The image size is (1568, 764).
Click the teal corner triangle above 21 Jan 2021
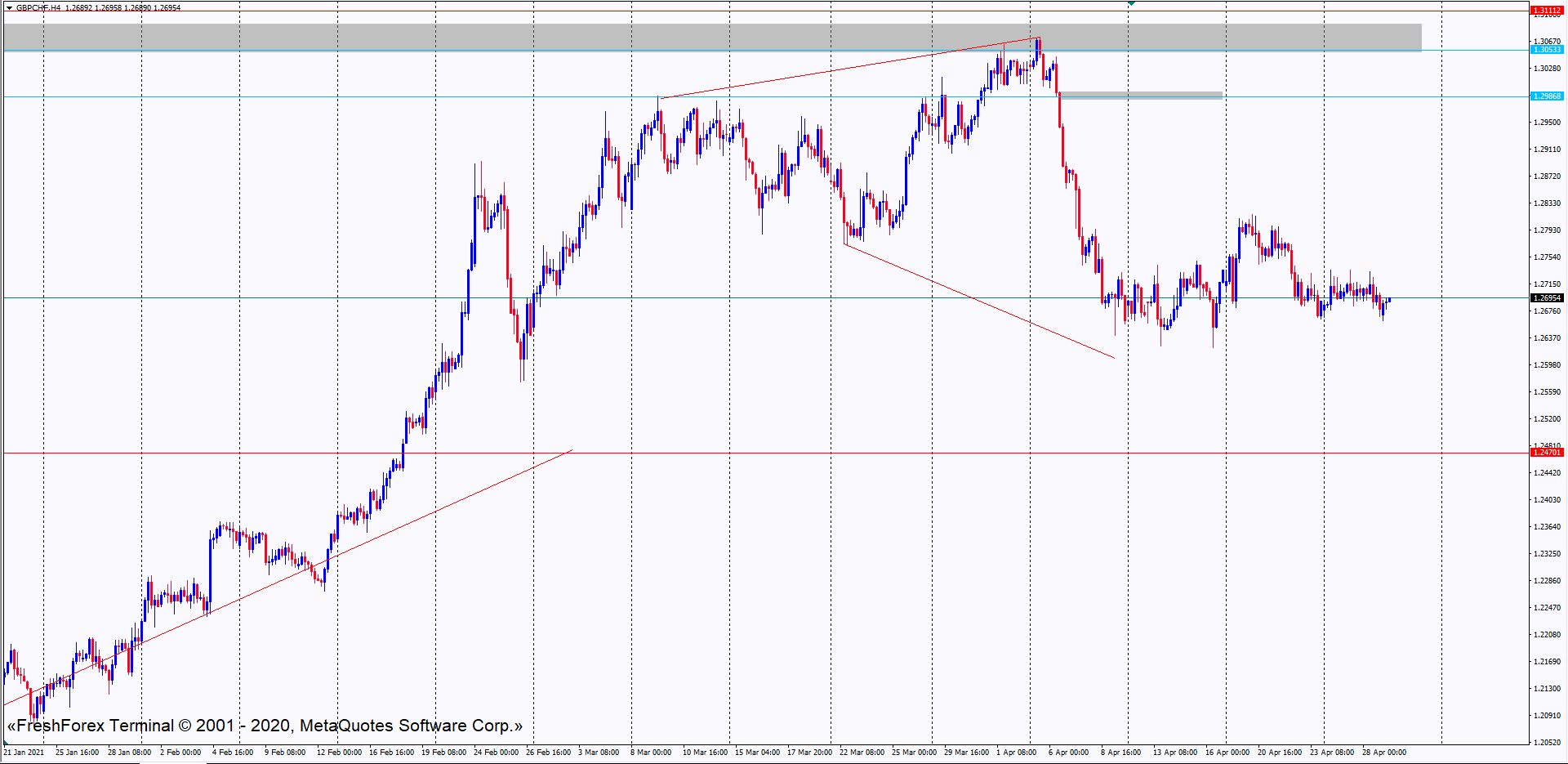click(6, 743)
